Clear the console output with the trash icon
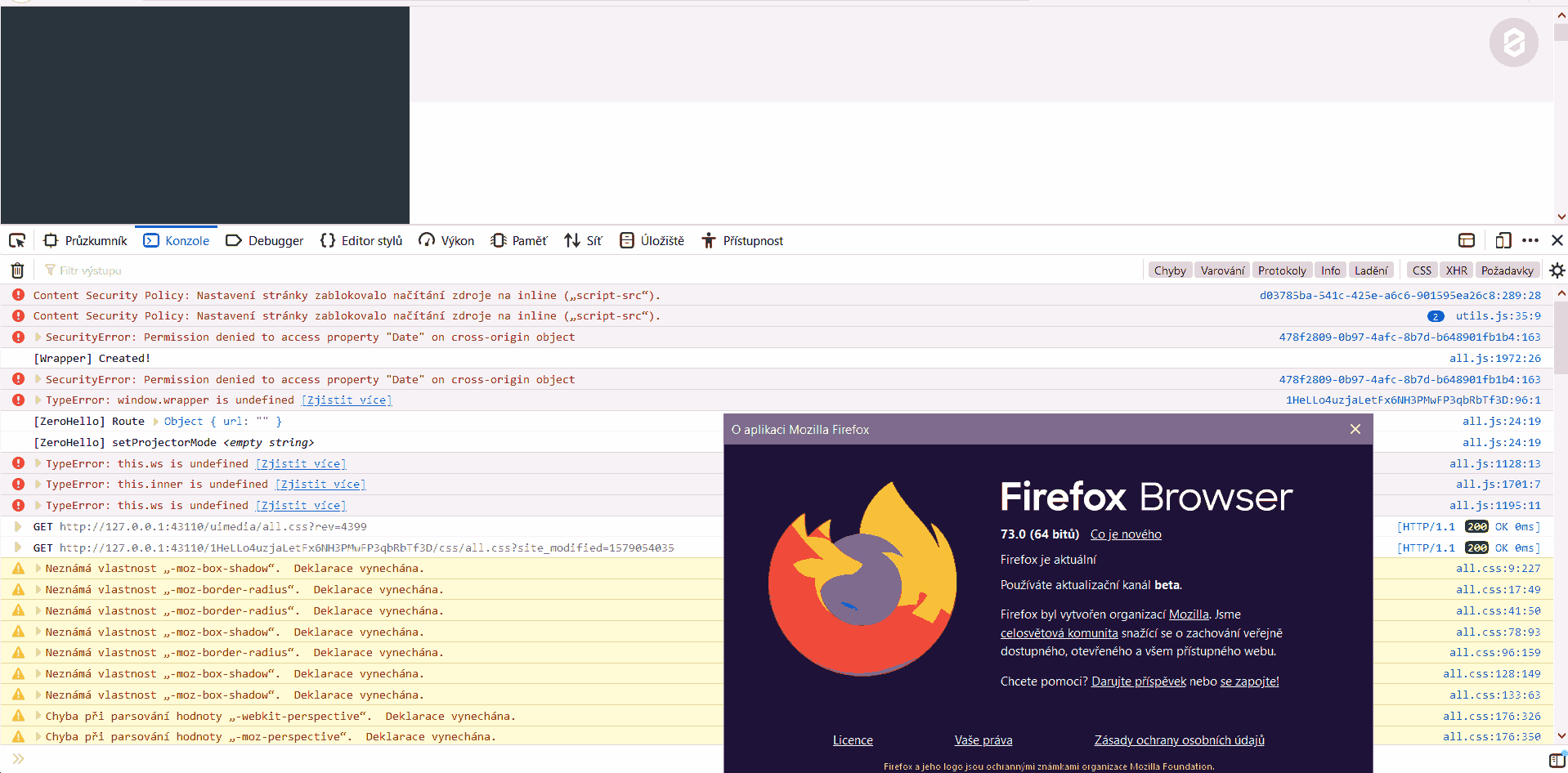 (x=16, y=270)
